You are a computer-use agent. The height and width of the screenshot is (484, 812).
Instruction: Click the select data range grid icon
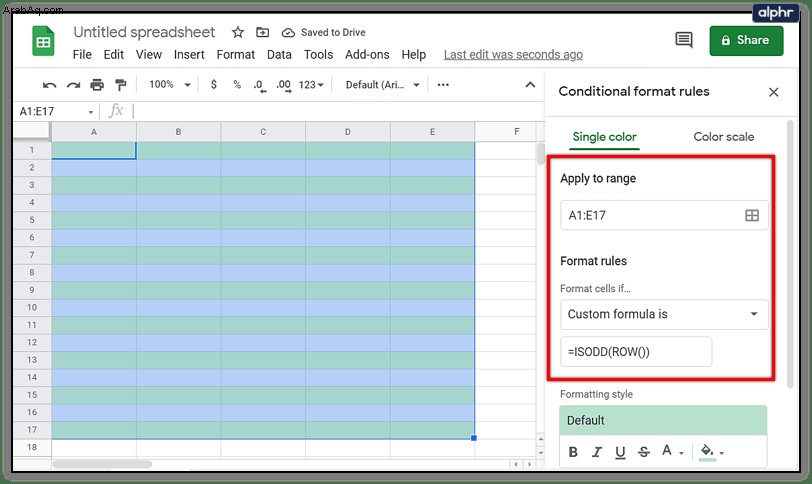point(752,215)
